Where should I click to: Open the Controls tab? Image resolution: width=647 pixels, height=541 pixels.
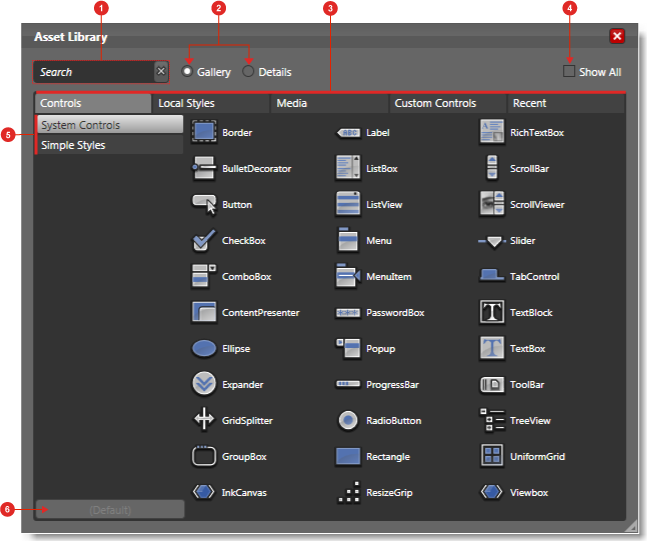[93, 103]
